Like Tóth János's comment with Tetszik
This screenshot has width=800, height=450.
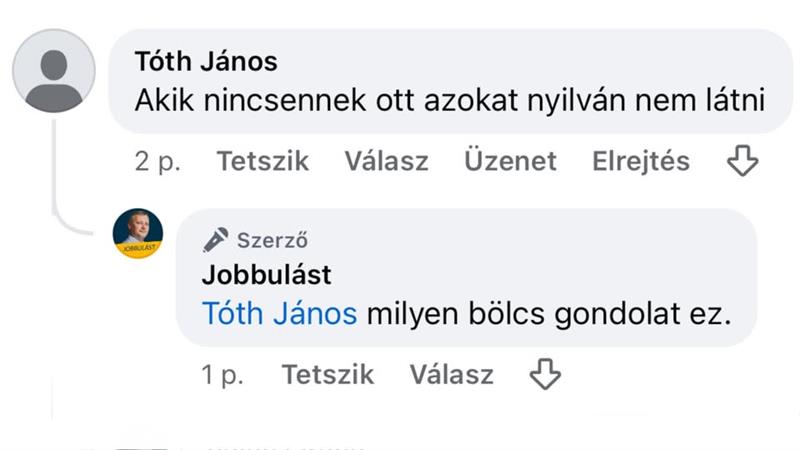click(263, 161)
